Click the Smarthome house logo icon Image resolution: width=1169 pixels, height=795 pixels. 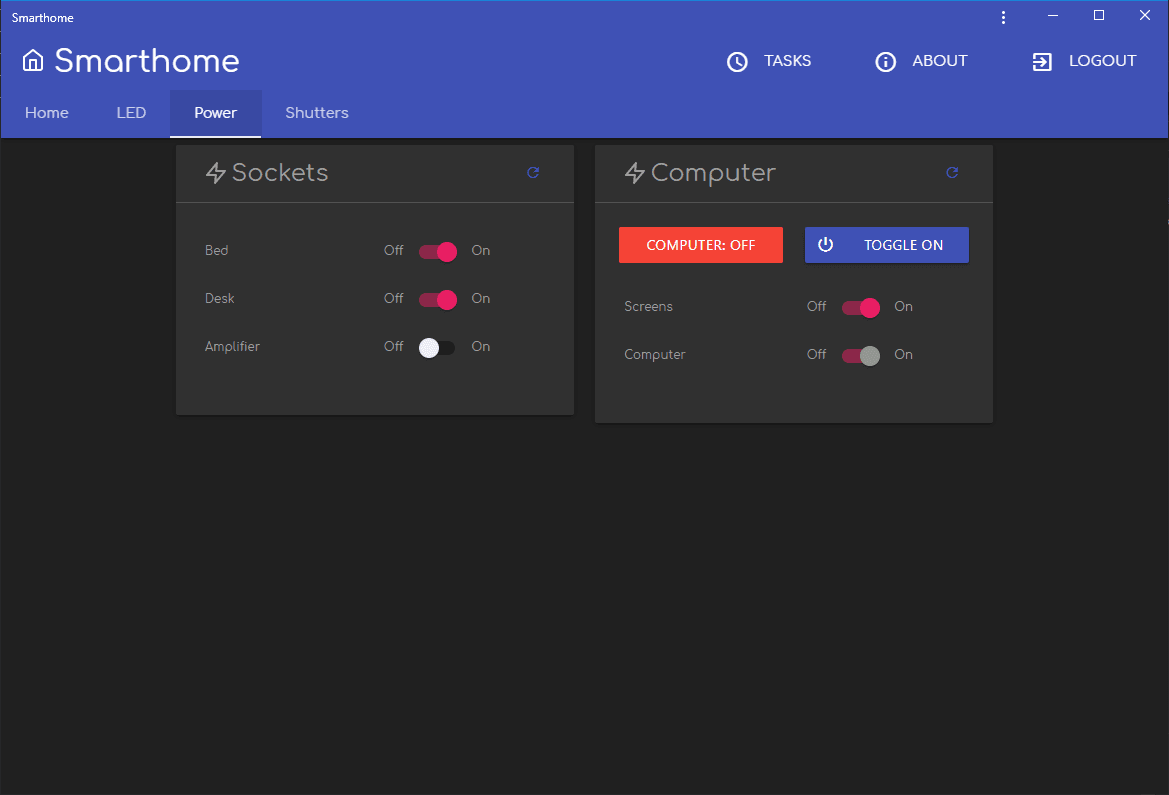tap(33, 60)
